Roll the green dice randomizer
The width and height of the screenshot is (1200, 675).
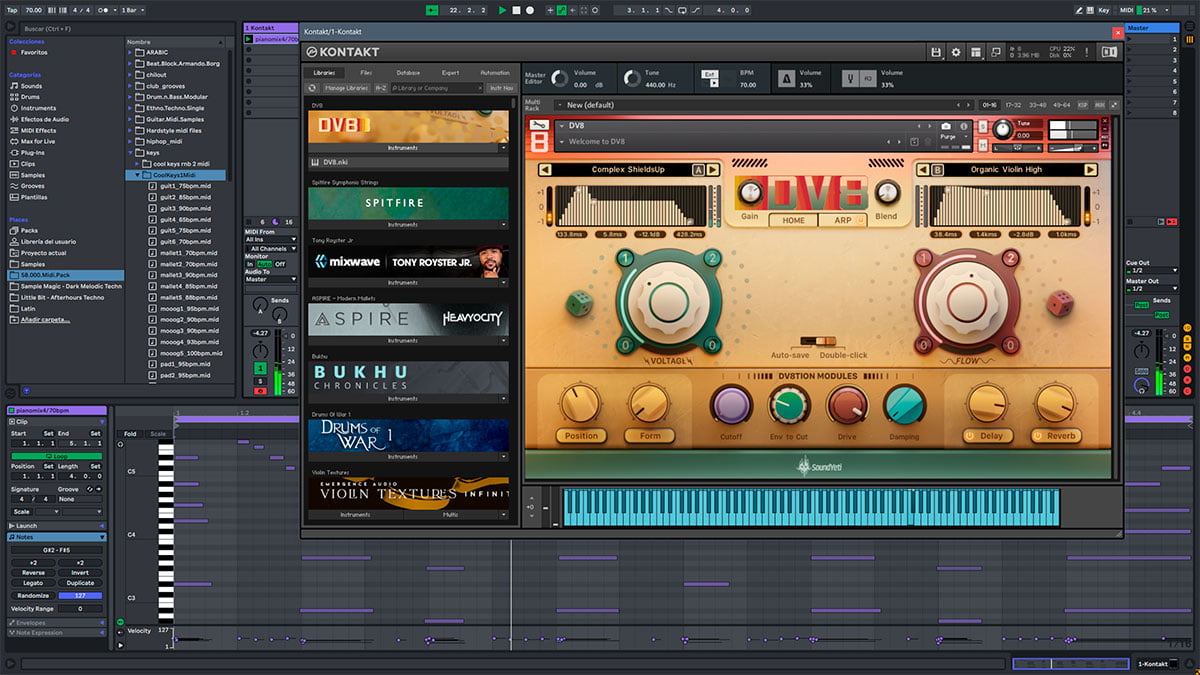pyautogui.click(x=580, y=303)
